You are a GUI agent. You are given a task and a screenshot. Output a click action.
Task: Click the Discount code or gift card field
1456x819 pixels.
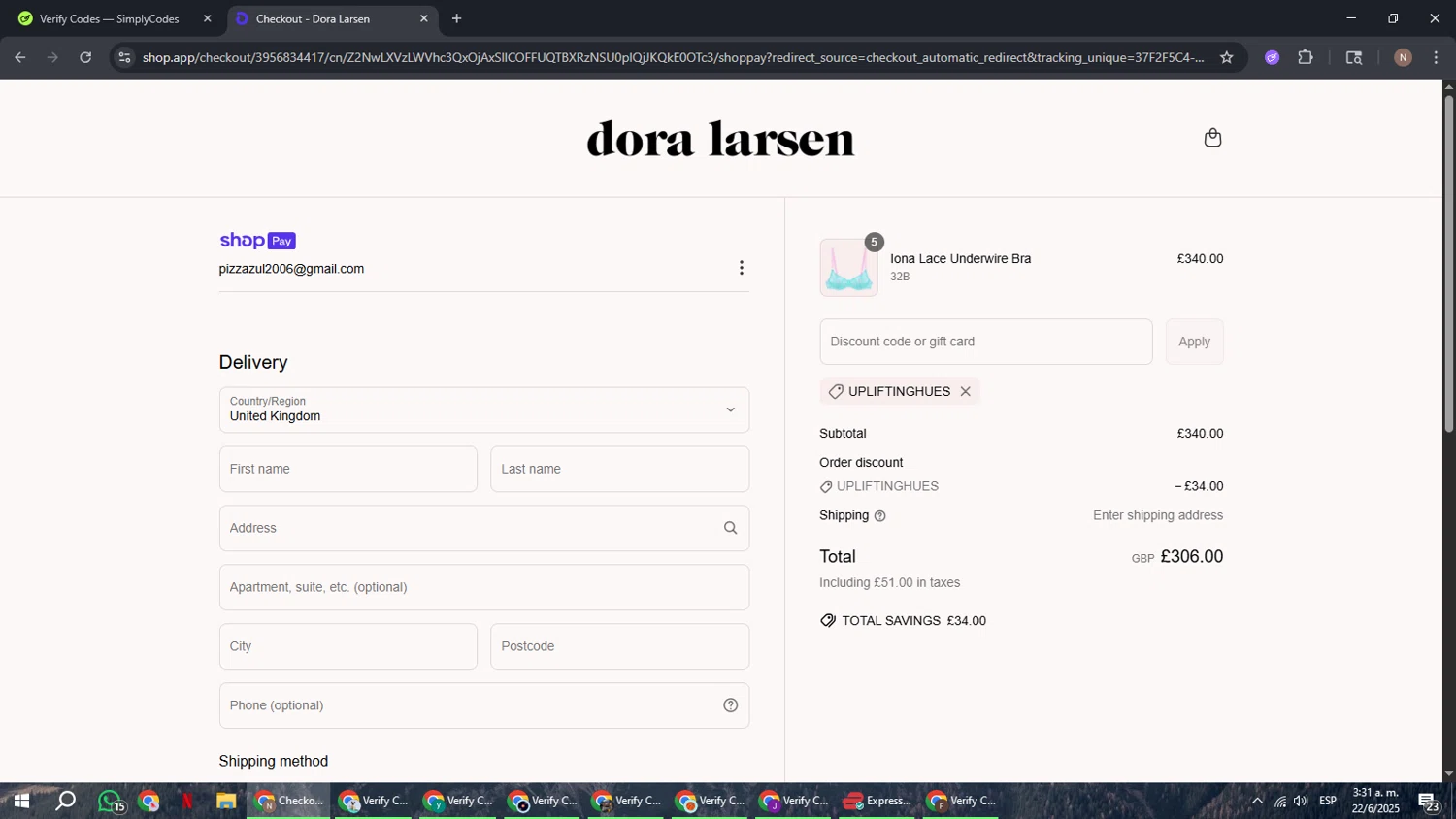point(986,342)
